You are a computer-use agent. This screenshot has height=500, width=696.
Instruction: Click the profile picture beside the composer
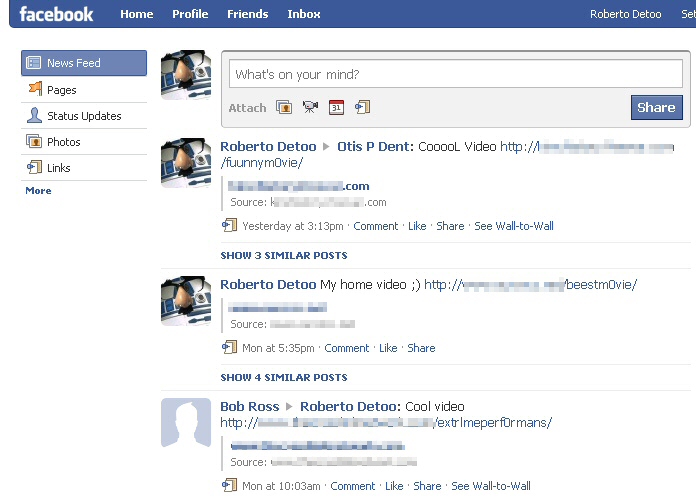[x=186, y=75]
